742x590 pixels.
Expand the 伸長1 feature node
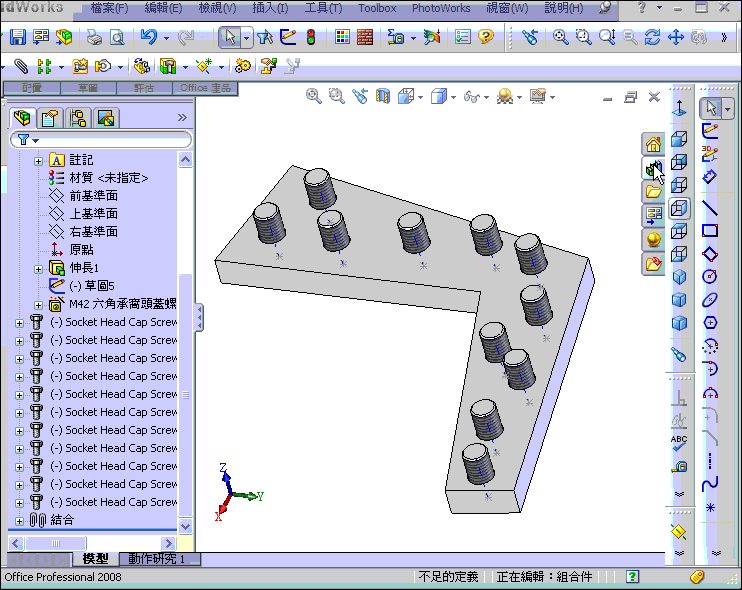pos(38,269)
